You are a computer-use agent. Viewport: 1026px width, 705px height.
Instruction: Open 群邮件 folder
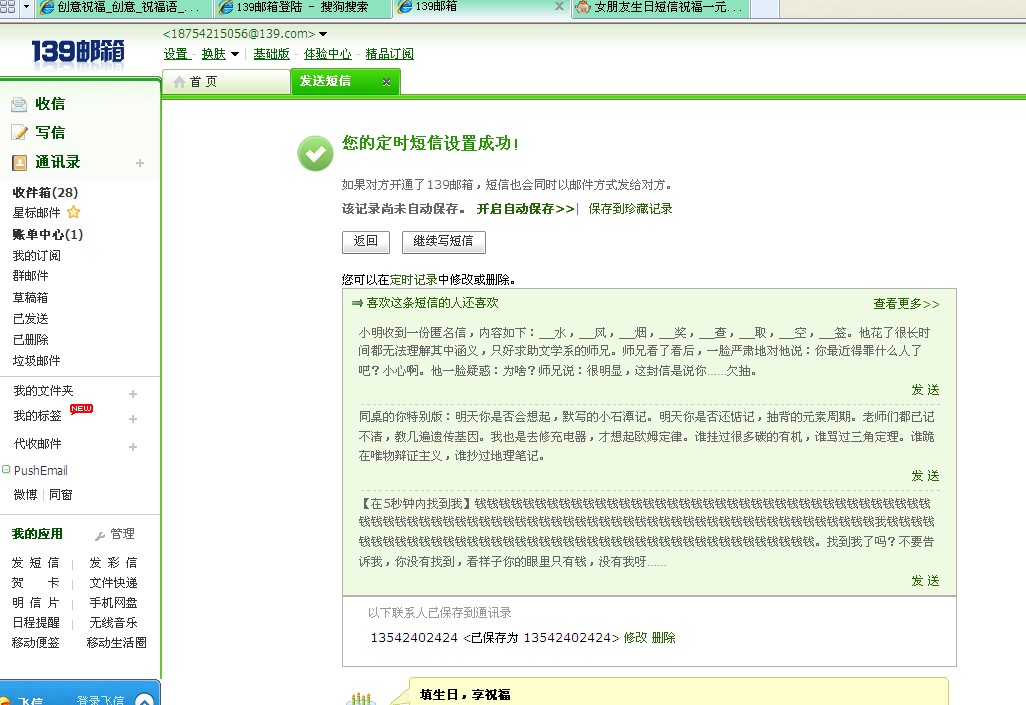click(30, 276)
